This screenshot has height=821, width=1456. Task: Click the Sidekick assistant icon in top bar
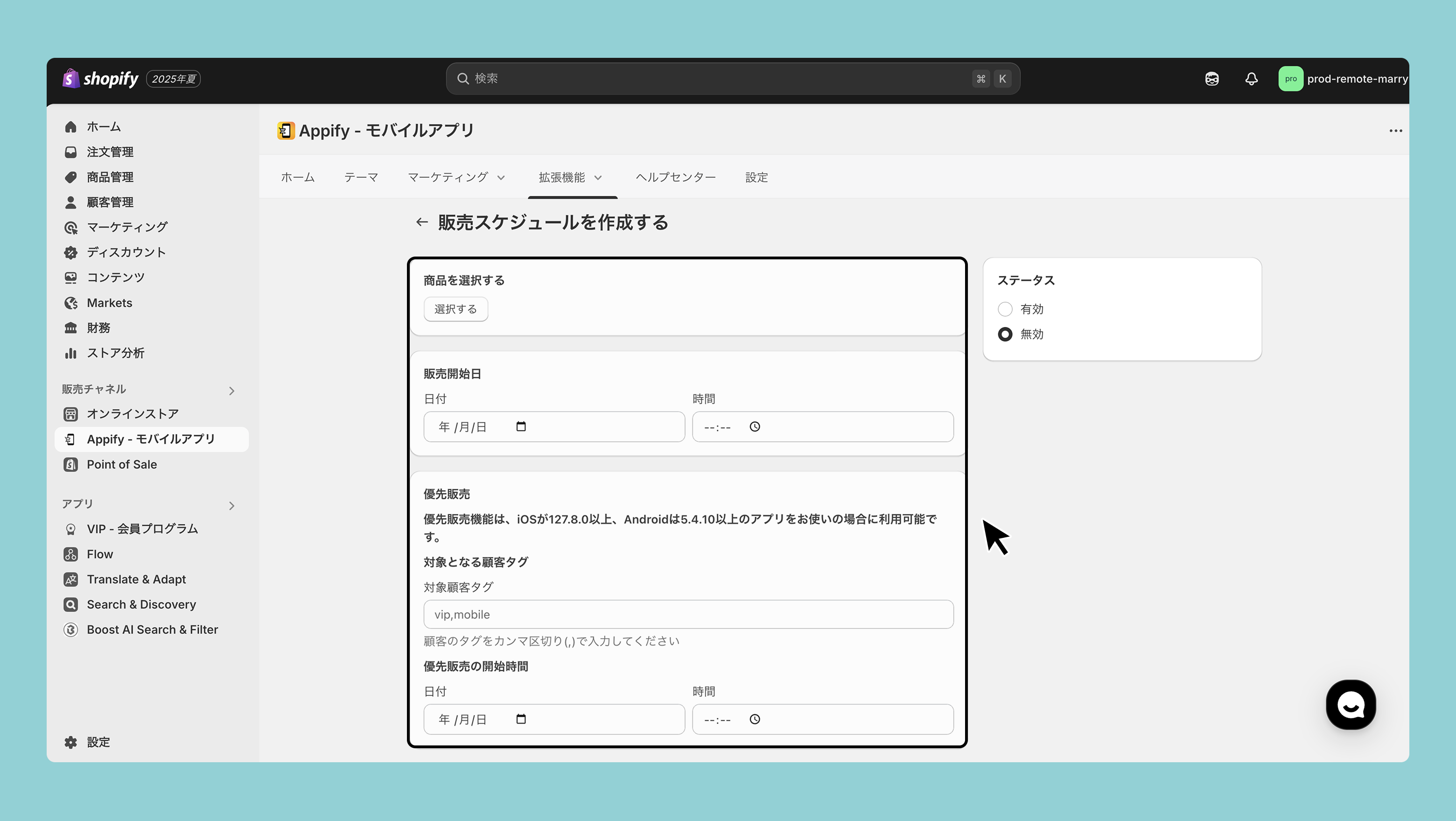(1211, 78)
